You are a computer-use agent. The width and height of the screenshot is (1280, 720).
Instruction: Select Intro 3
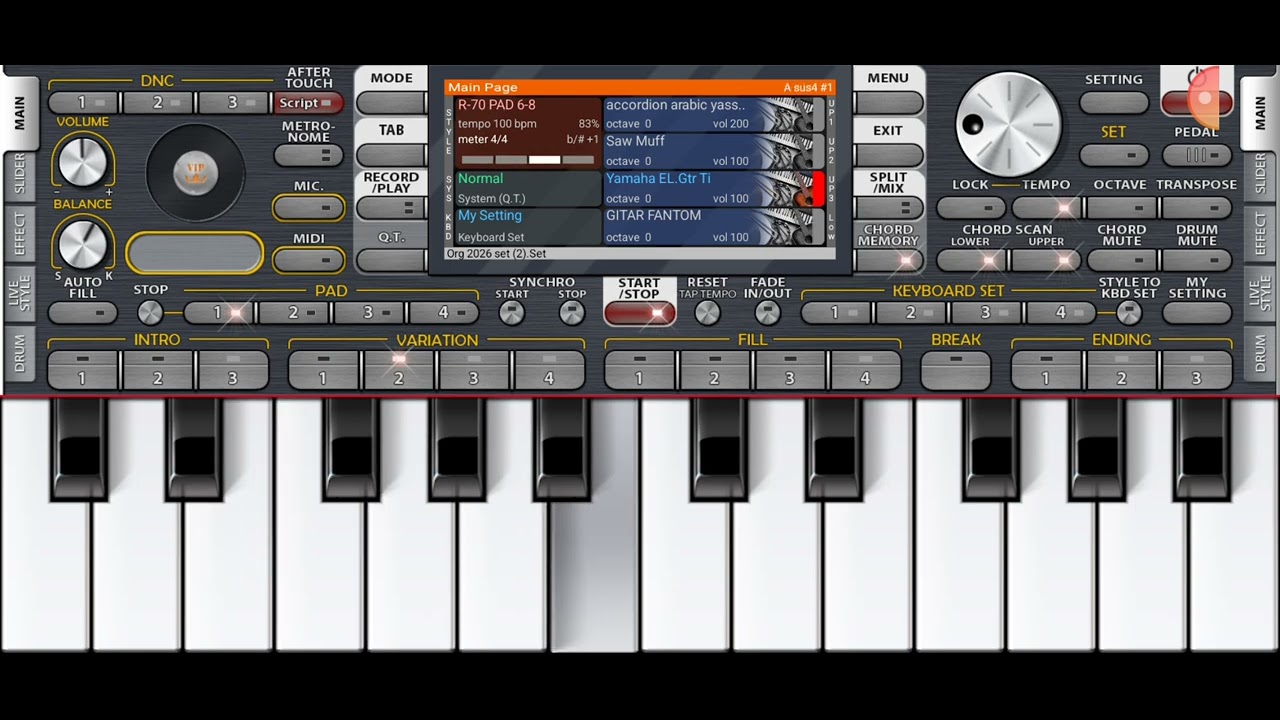point(233,370)
